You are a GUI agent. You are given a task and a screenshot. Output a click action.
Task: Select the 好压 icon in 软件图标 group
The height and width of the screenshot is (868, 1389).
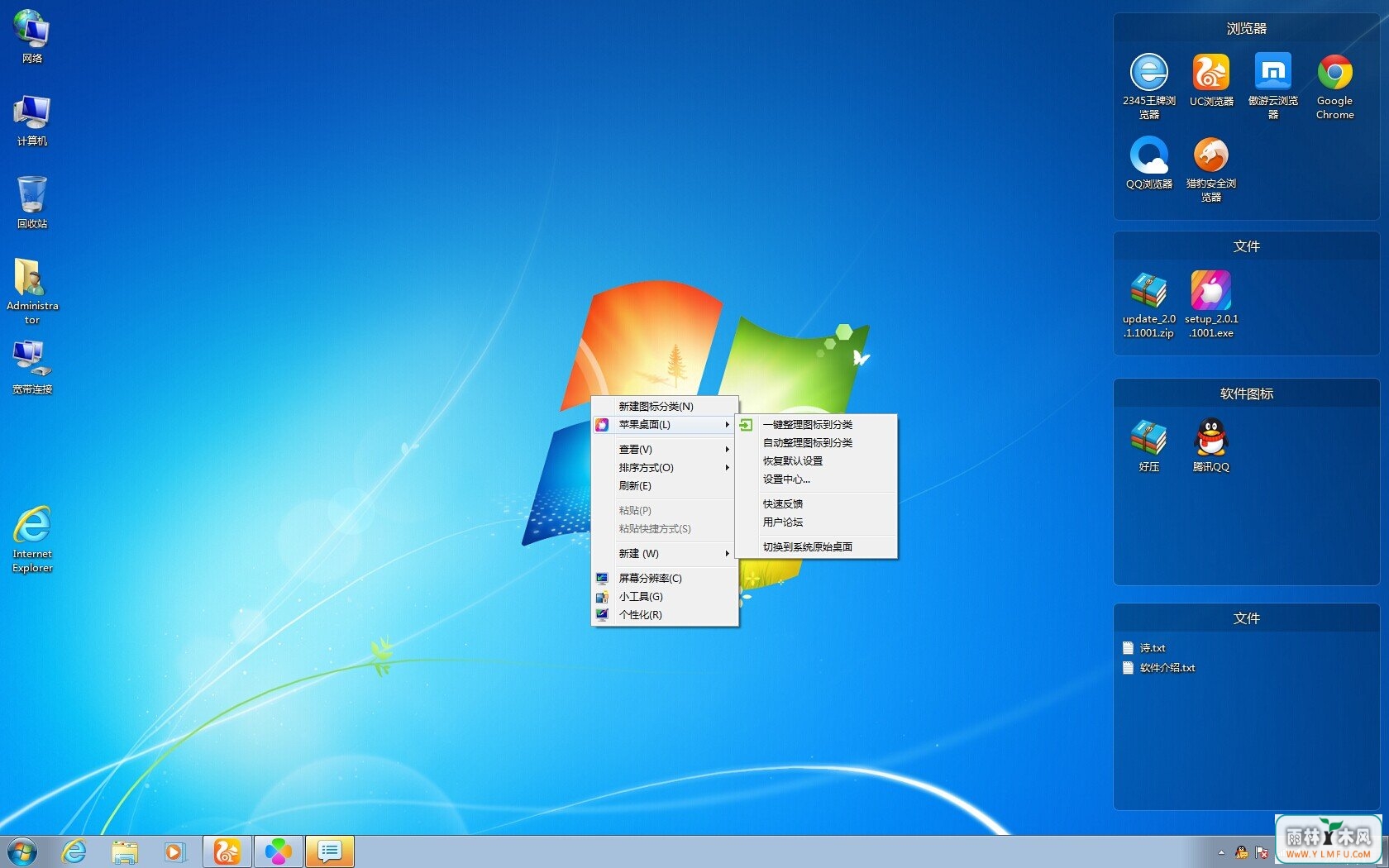(x=1149, y=446)
